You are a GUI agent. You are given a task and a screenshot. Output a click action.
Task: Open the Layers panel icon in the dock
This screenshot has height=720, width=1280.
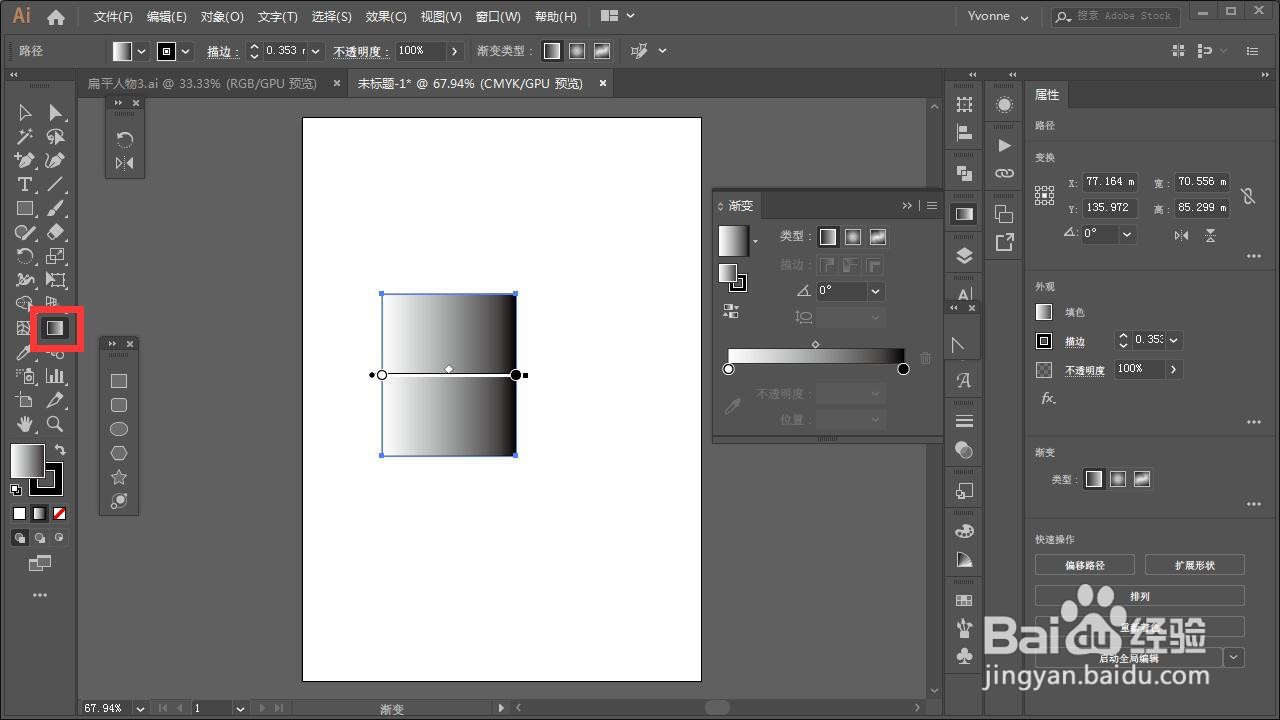964,255
